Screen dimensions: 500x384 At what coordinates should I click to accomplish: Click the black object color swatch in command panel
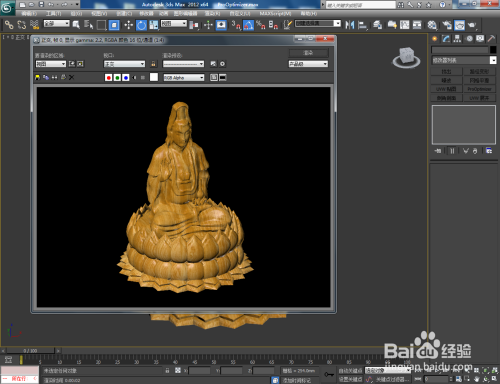(493, 50)
